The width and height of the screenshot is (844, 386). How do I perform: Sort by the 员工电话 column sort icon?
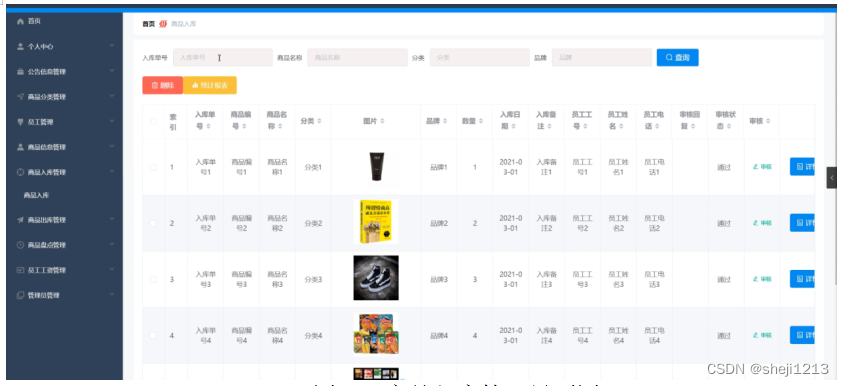(x=657, y=127)
